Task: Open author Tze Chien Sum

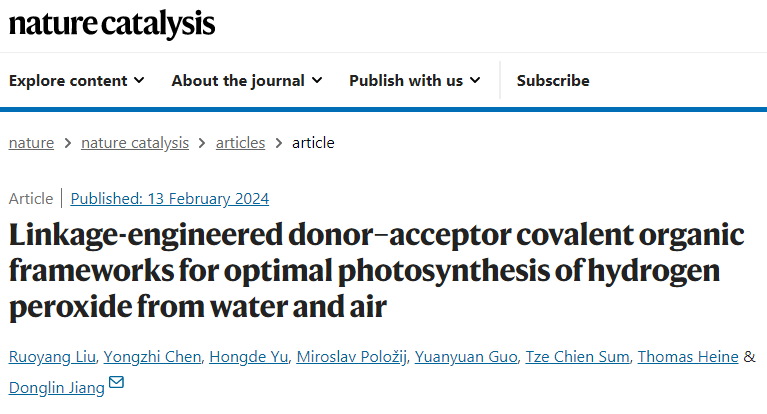Action: coord(578,357)
